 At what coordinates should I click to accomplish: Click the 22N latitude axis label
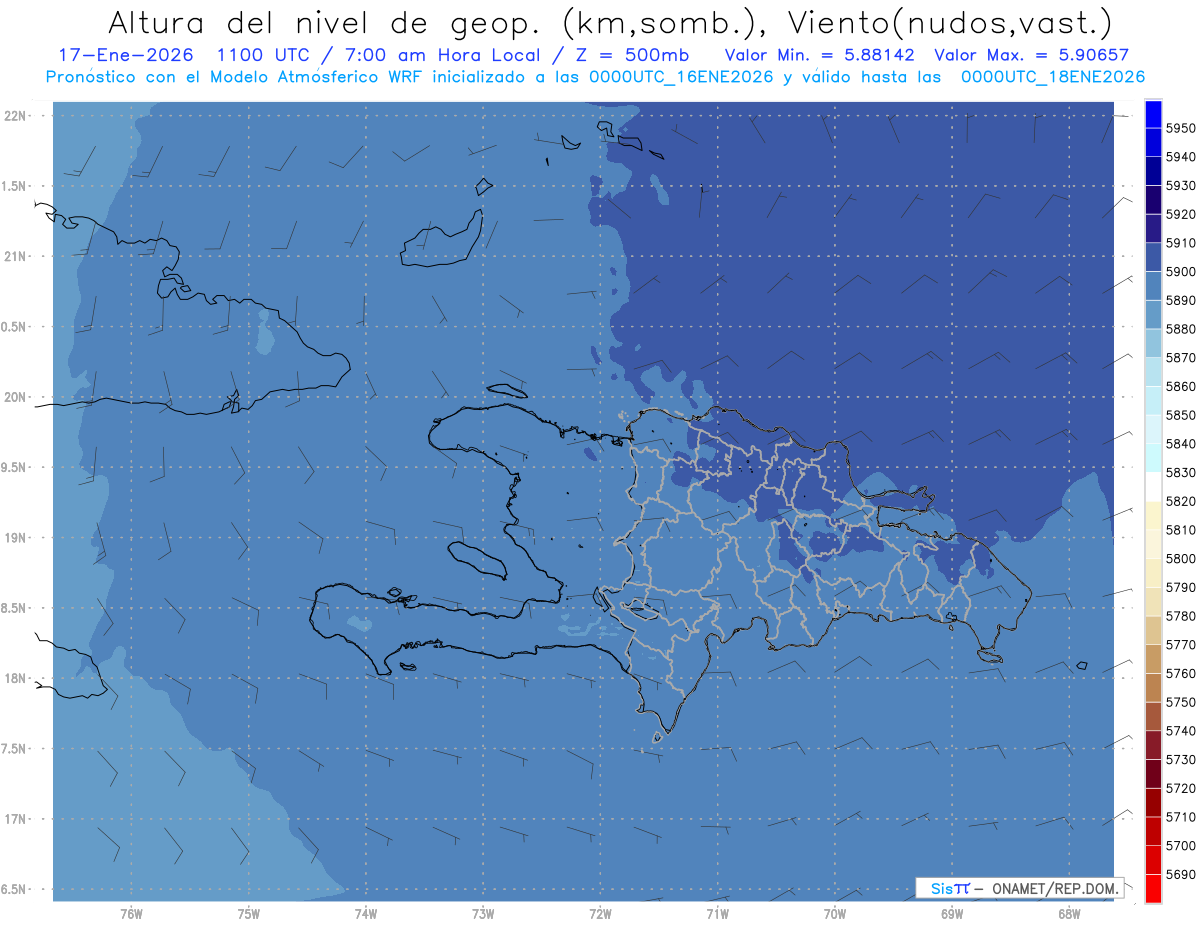pyautogui.click(x=15, y=116)
